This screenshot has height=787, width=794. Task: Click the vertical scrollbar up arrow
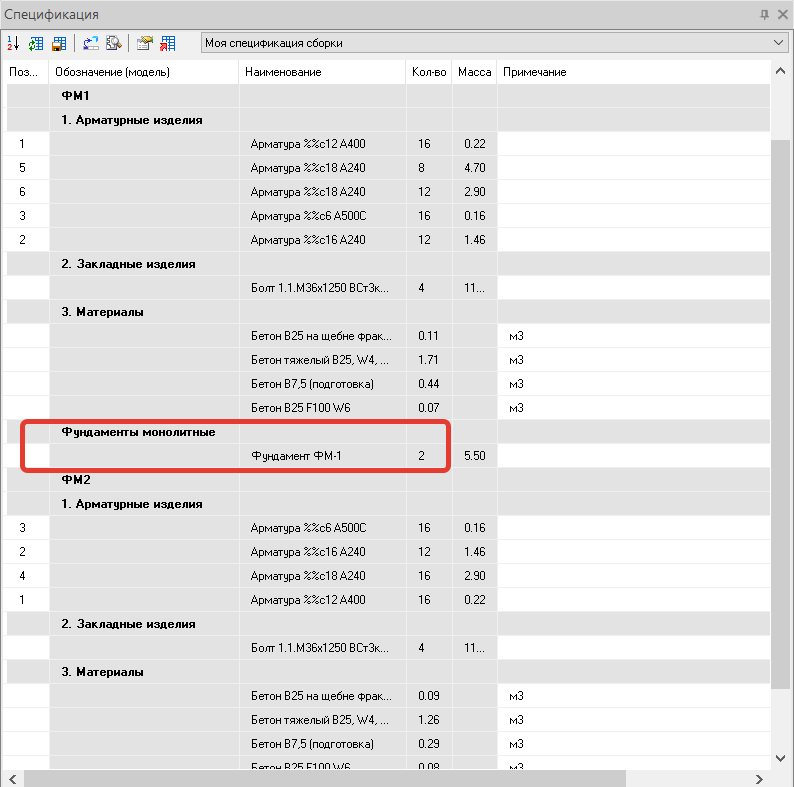click(780, 72)
